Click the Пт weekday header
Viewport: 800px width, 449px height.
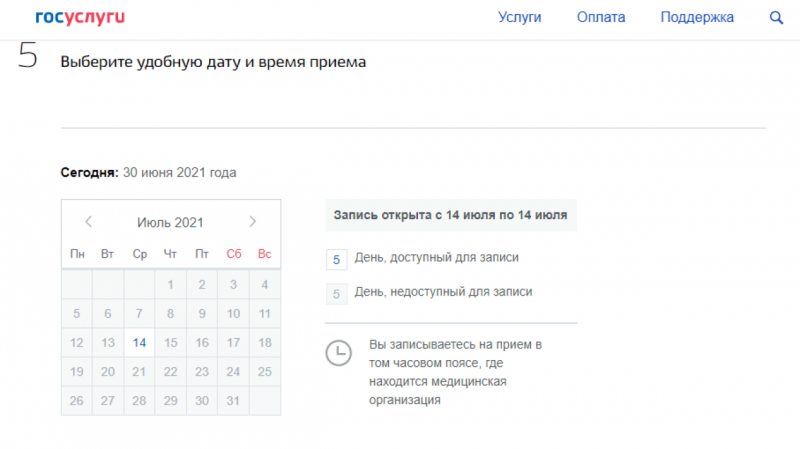pos(202,254)
